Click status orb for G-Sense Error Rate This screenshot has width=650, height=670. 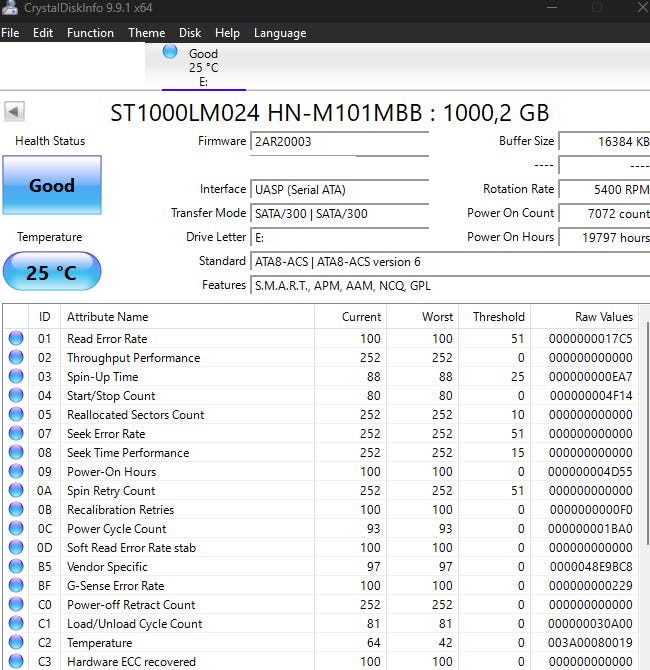tap(16, 585)
